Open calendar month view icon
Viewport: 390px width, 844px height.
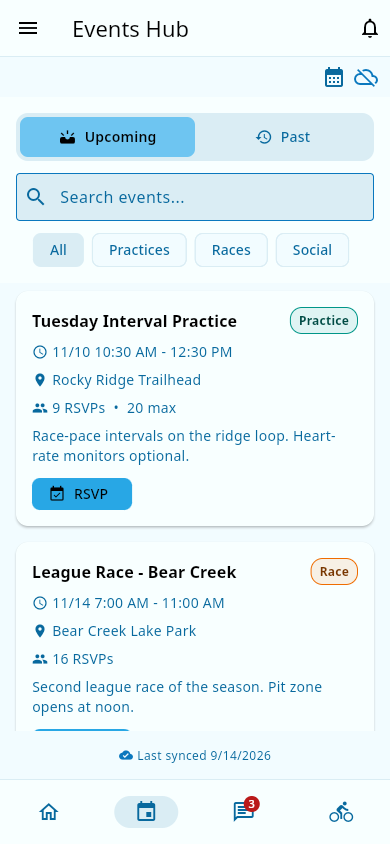(334, 78)
